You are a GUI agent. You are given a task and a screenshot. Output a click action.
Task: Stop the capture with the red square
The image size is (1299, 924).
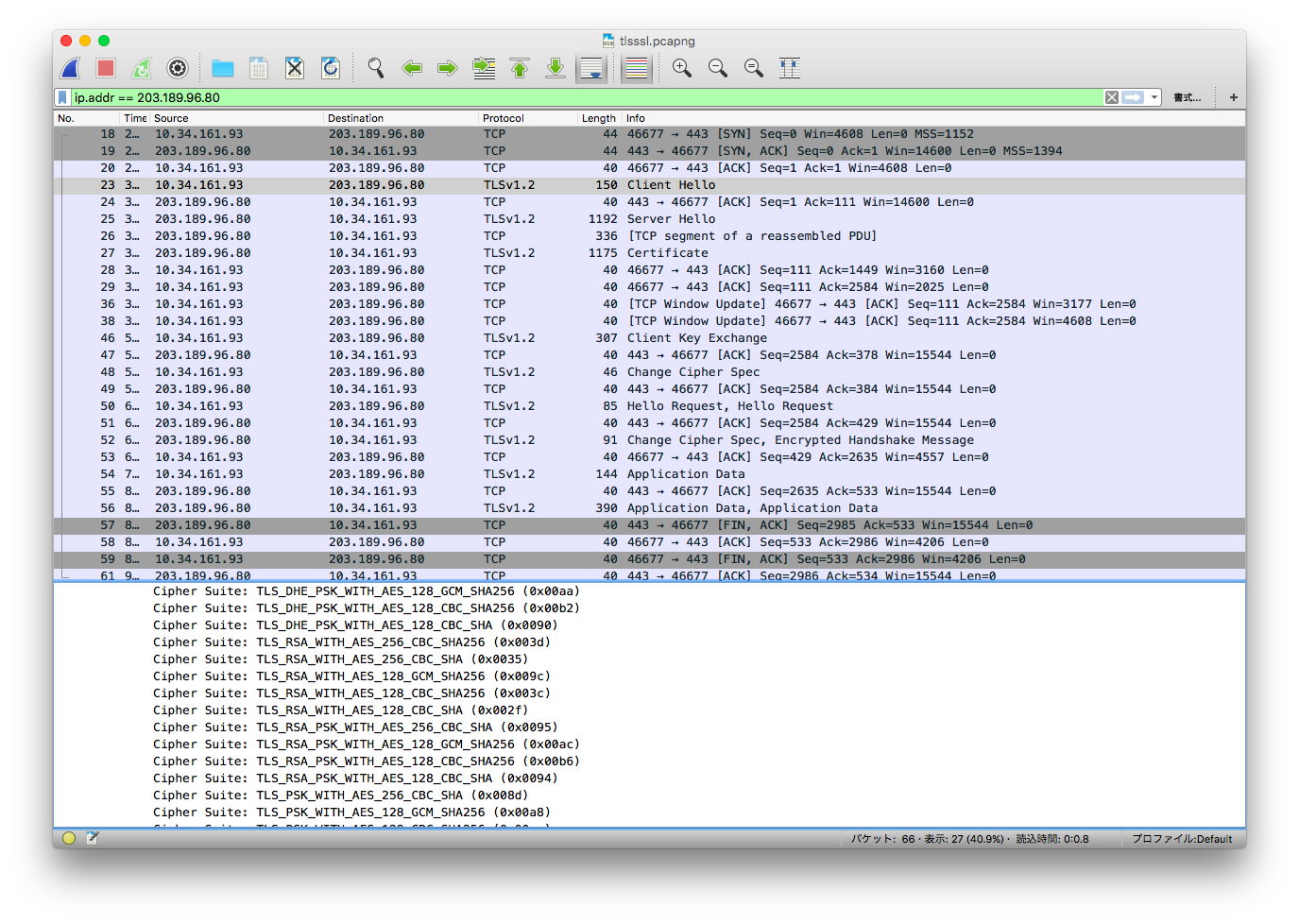[x=106, y=68]
